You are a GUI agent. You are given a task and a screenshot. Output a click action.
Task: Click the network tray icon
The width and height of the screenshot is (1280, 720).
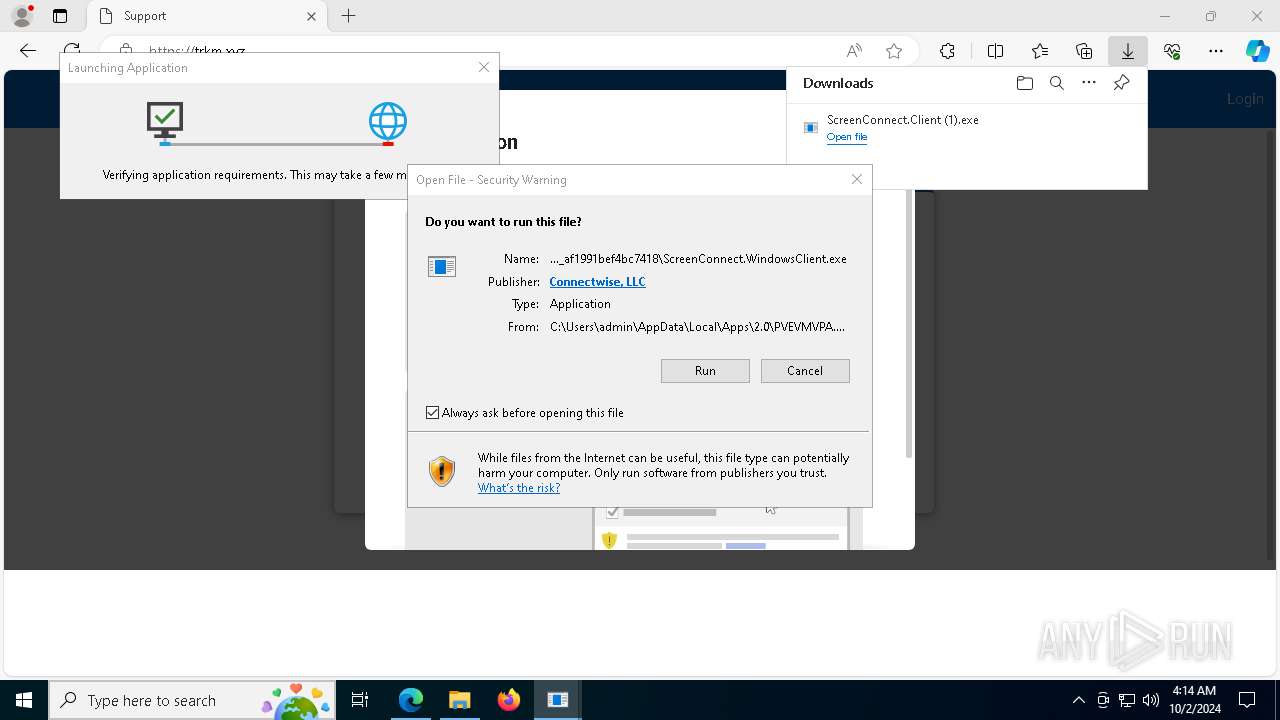pyautogui.click(x=1127, y=700)
